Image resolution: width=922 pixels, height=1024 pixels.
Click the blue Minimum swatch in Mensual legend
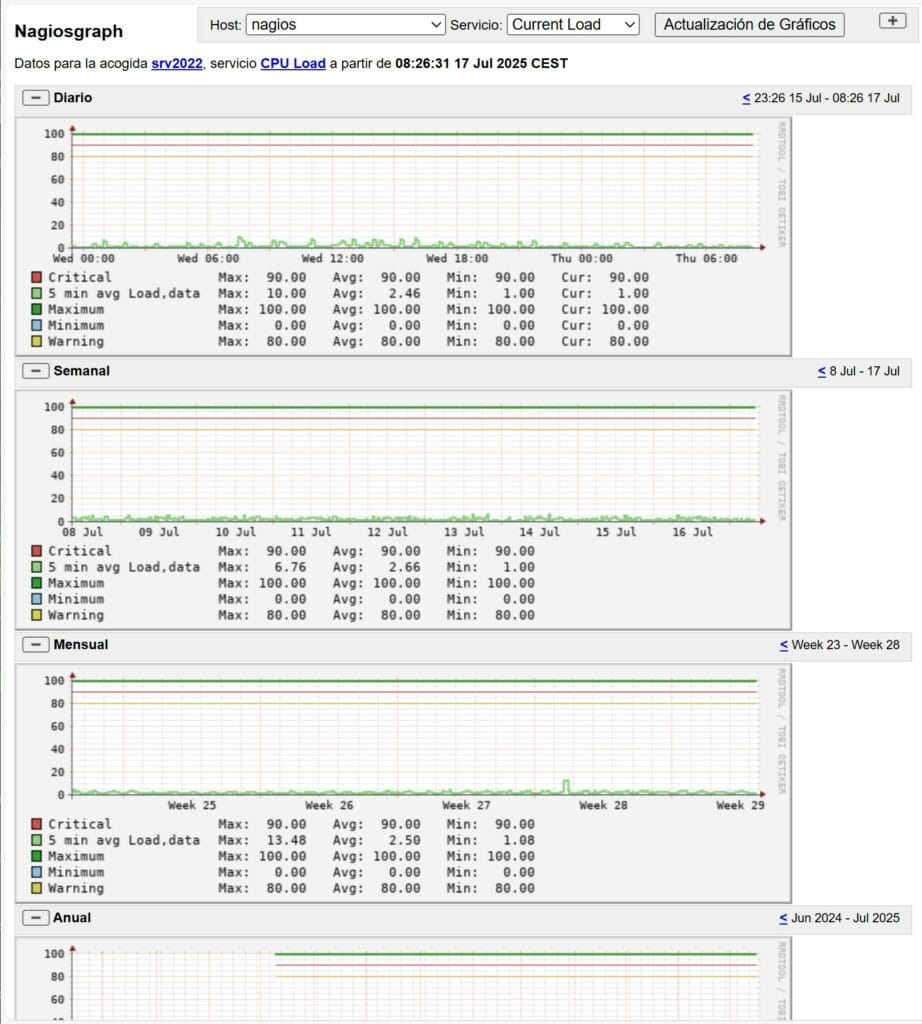point(37,872)
